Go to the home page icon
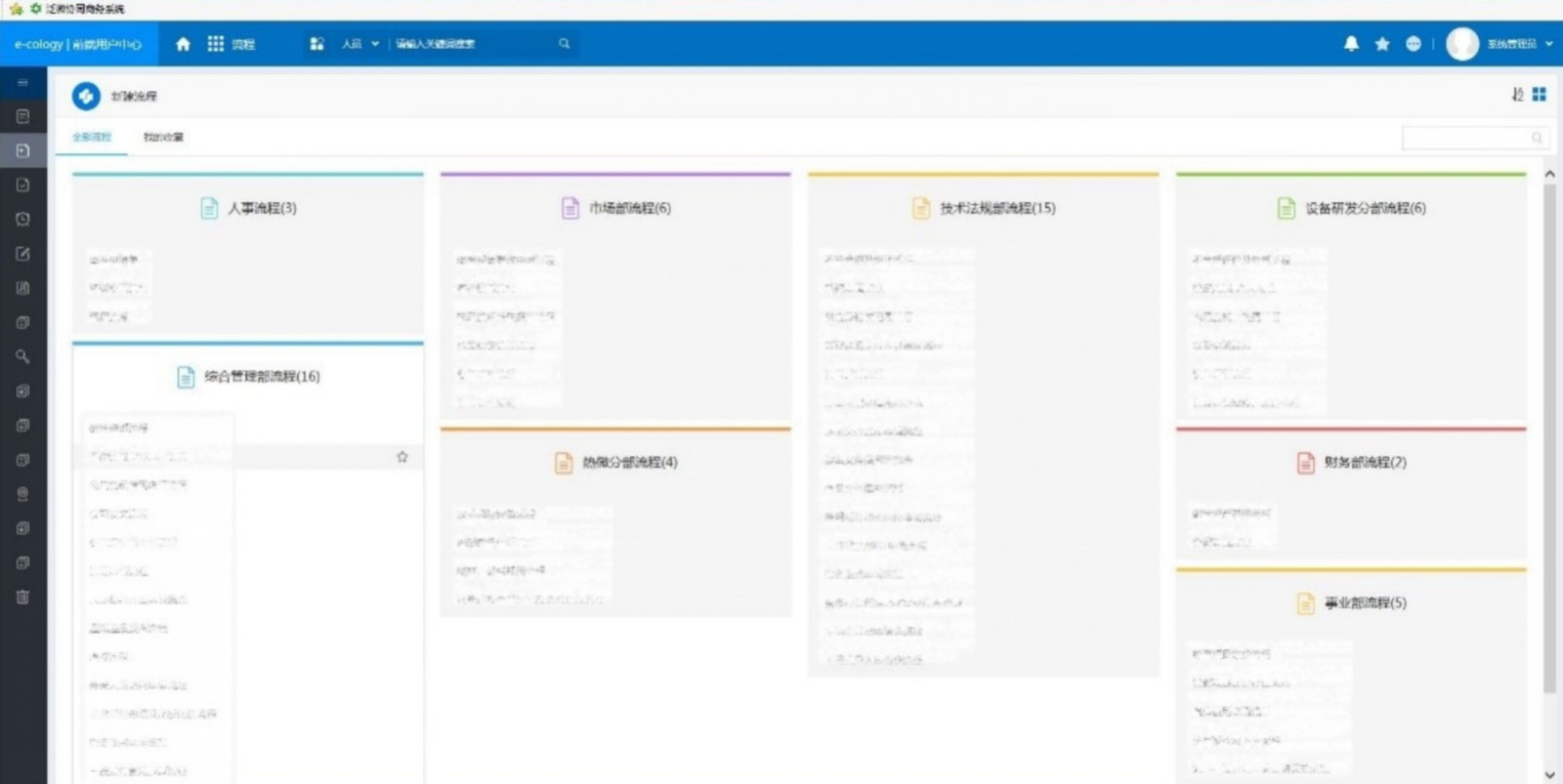The height and width of the screenshot is (784, 1563). tap(183, 44)
